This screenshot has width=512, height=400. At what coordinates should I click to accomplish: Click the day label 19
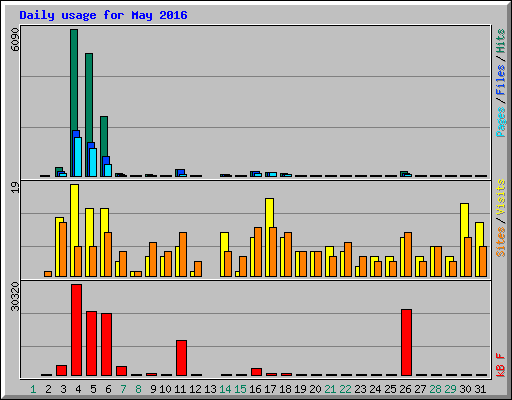(x=300, y=389)
